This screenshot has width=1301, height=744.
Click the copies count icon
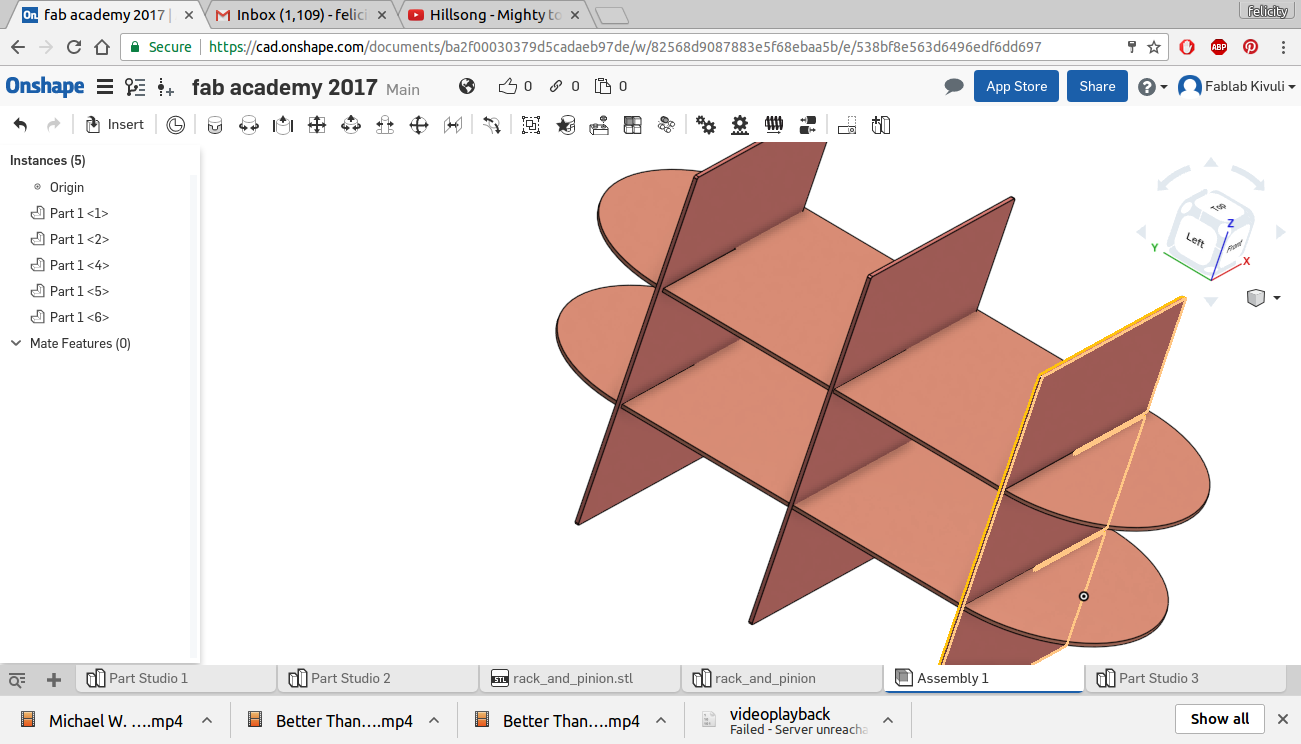click(x=603, y=86)
